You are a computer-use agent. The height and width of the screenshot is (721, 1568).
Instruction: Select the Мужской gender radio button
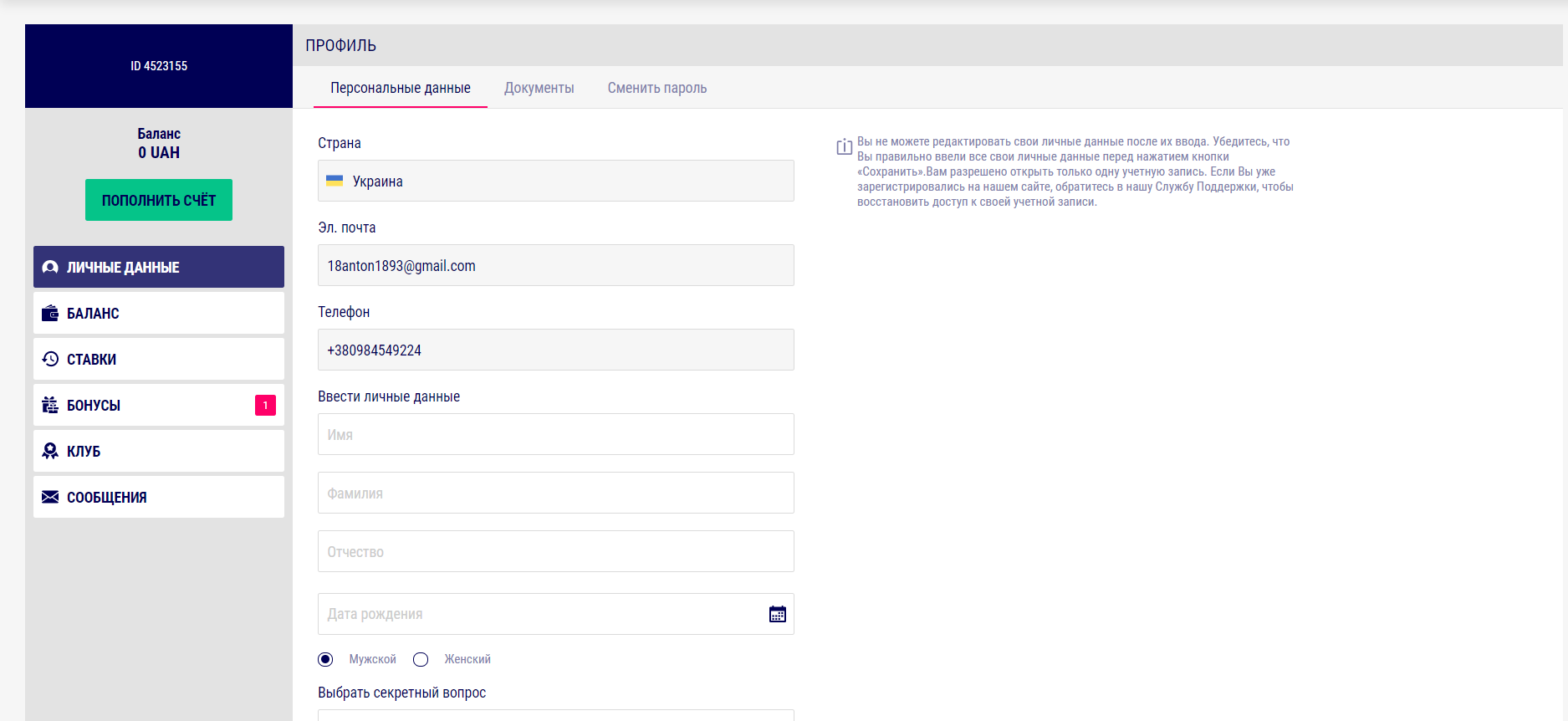(x=325, y=659)
